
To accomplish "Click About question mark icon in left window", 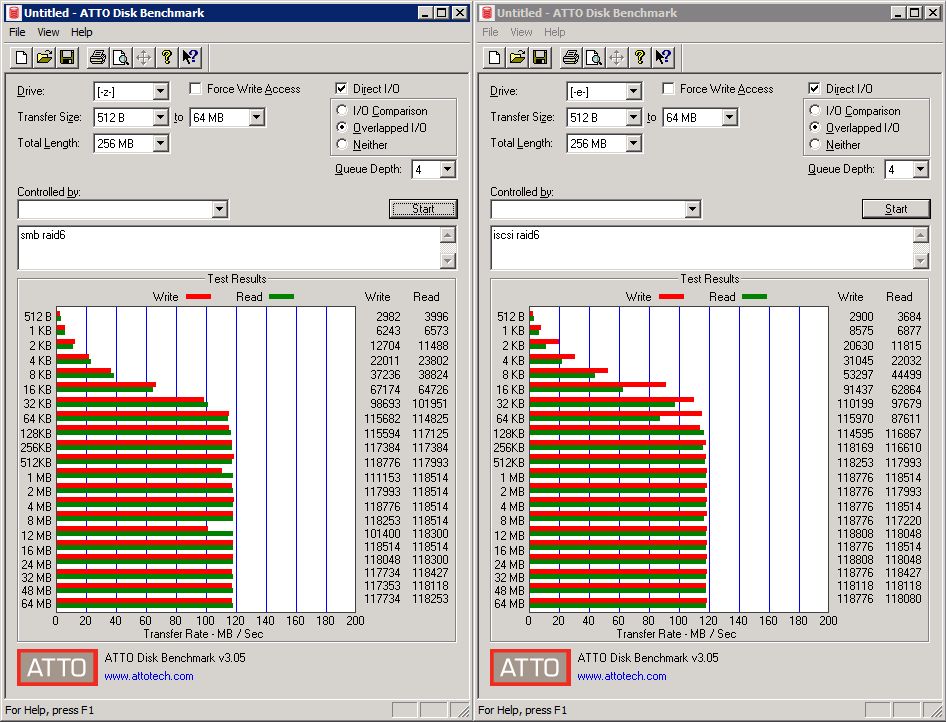I will point(167,57).
